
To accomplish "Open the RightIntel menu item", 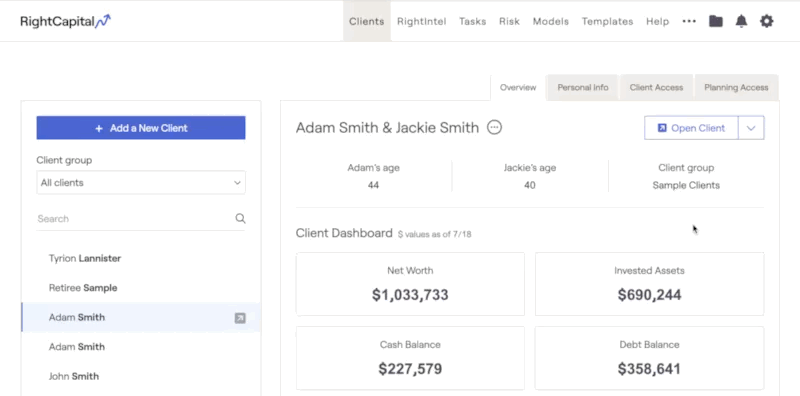I will (x=421, y=21).
